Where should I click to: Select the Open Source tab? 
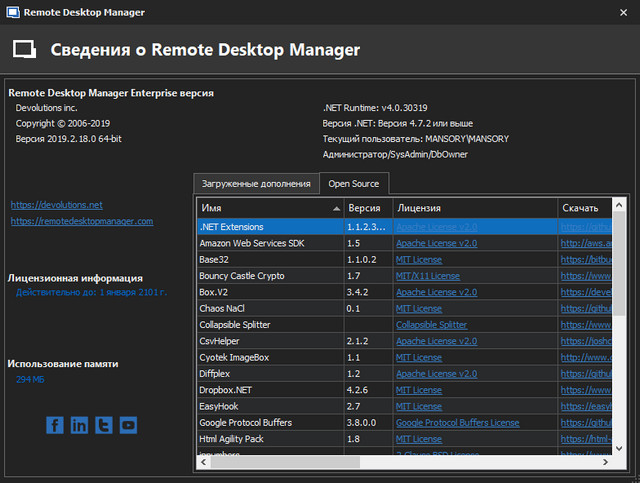354,183
